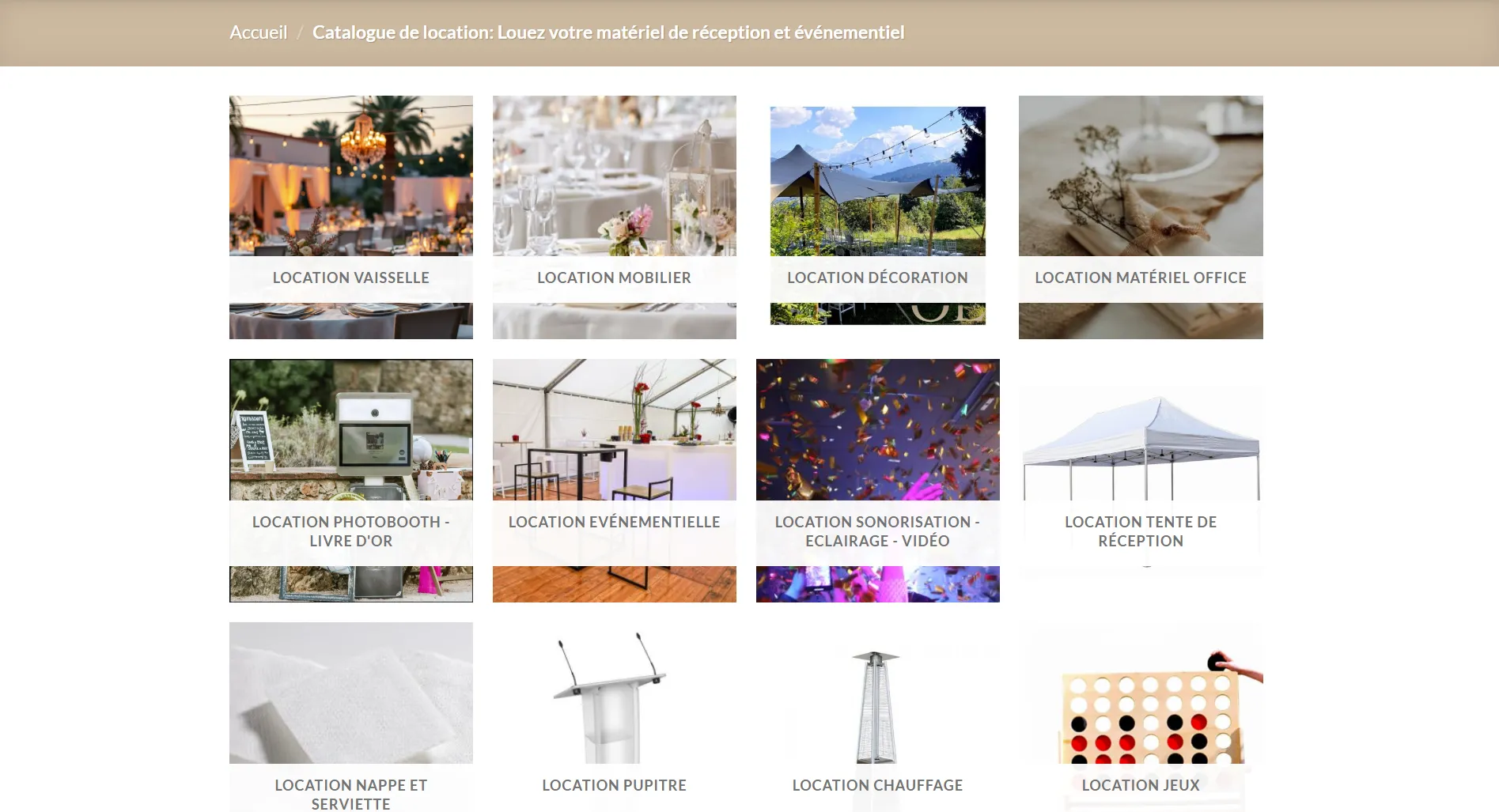Viewport: 1499px width, 812px height.
Task: Select the Location Mobilier label
Action: pos(614,278)
